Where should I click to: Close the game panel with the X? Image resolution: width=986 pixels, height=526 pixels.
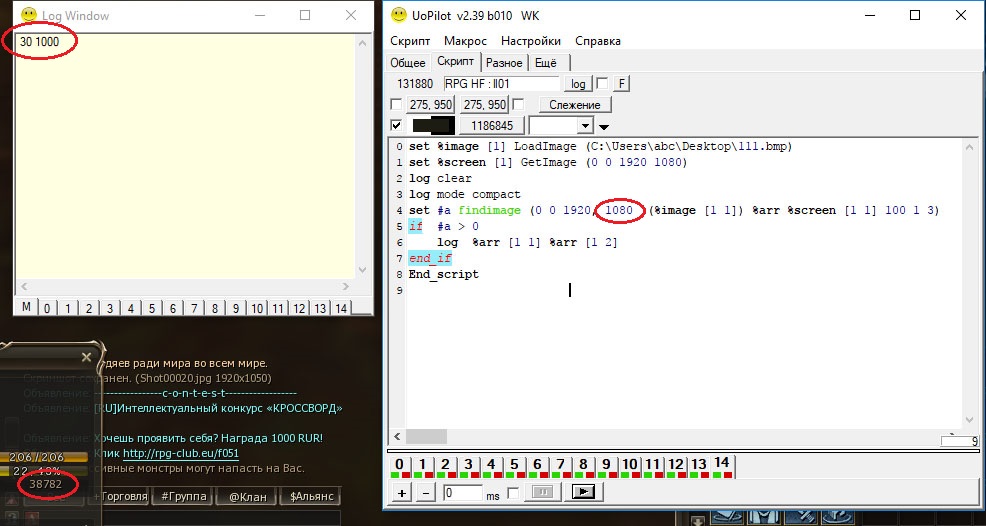point(86,357)
